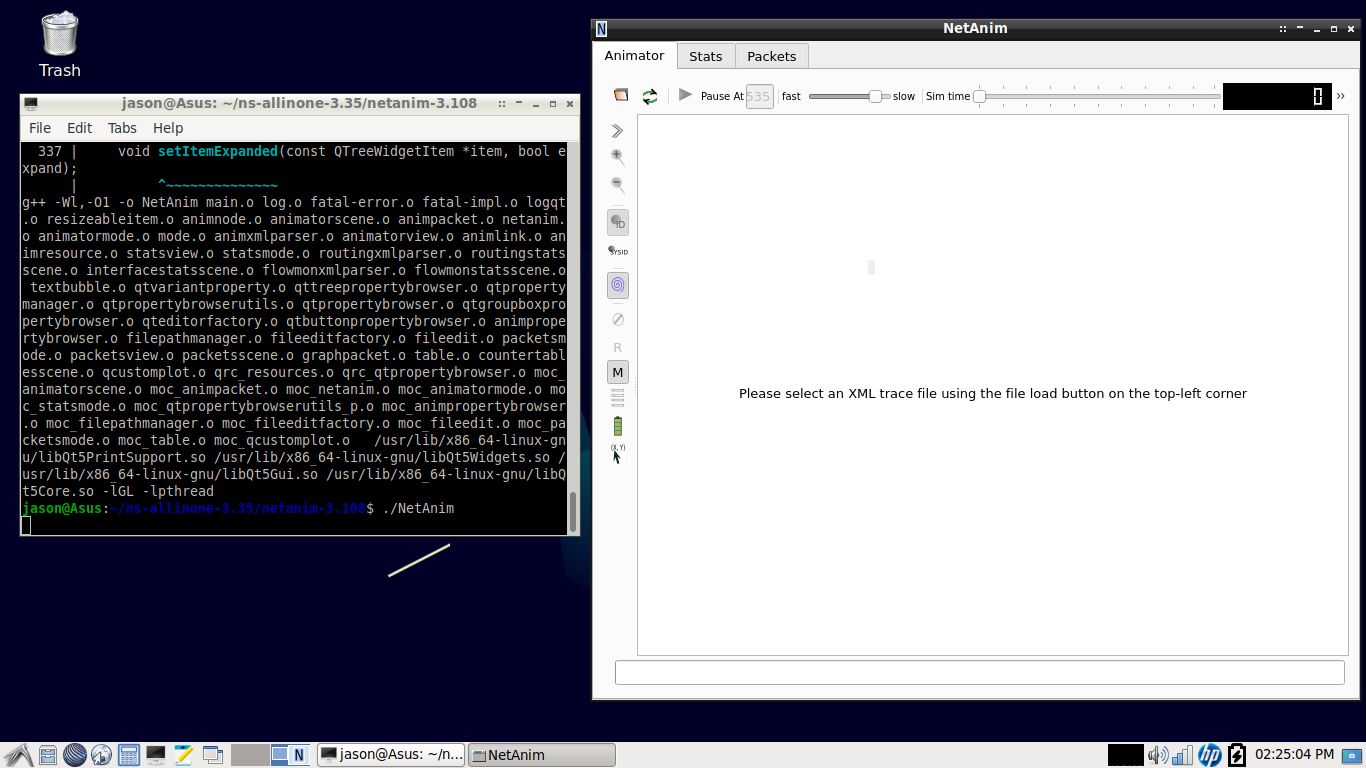Click the stacked horizontal lines icon
Screen dimensions: 1366x768
pyautogui.click(x=618, y=398)
